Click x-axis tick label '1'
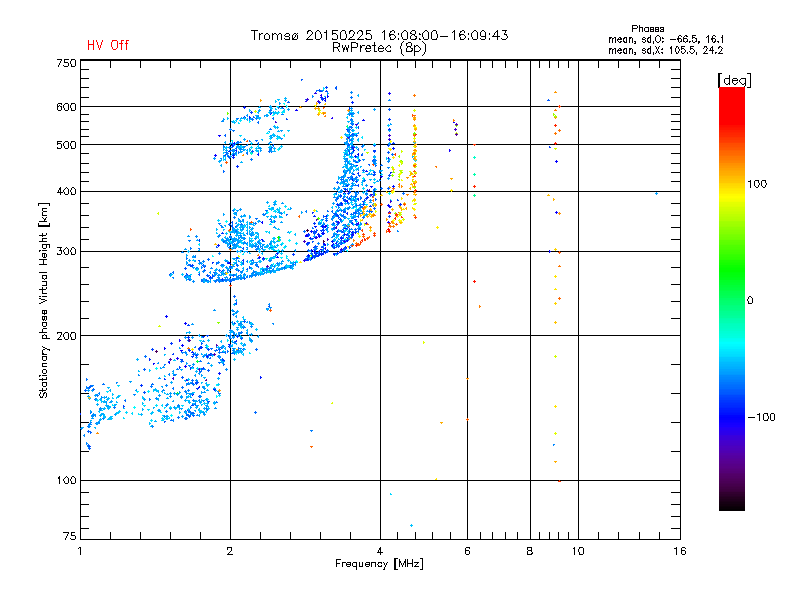Viewport: 800px width, 600px height. click(x=80, y=551)
